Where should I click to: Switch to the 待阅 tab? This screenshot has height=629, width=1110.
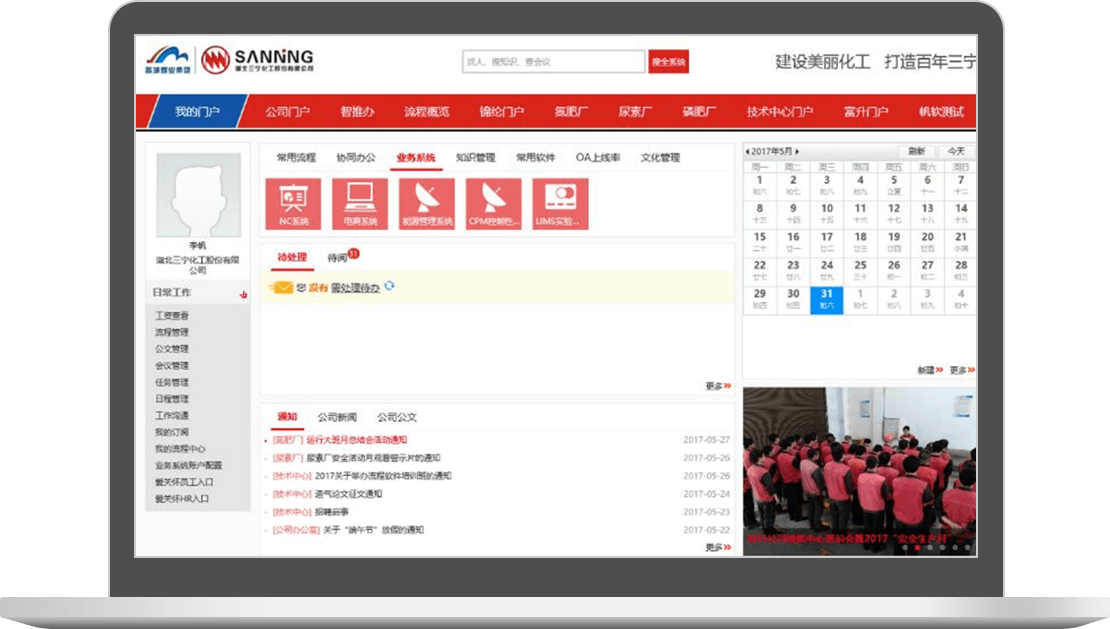click(x=338, y=258)
